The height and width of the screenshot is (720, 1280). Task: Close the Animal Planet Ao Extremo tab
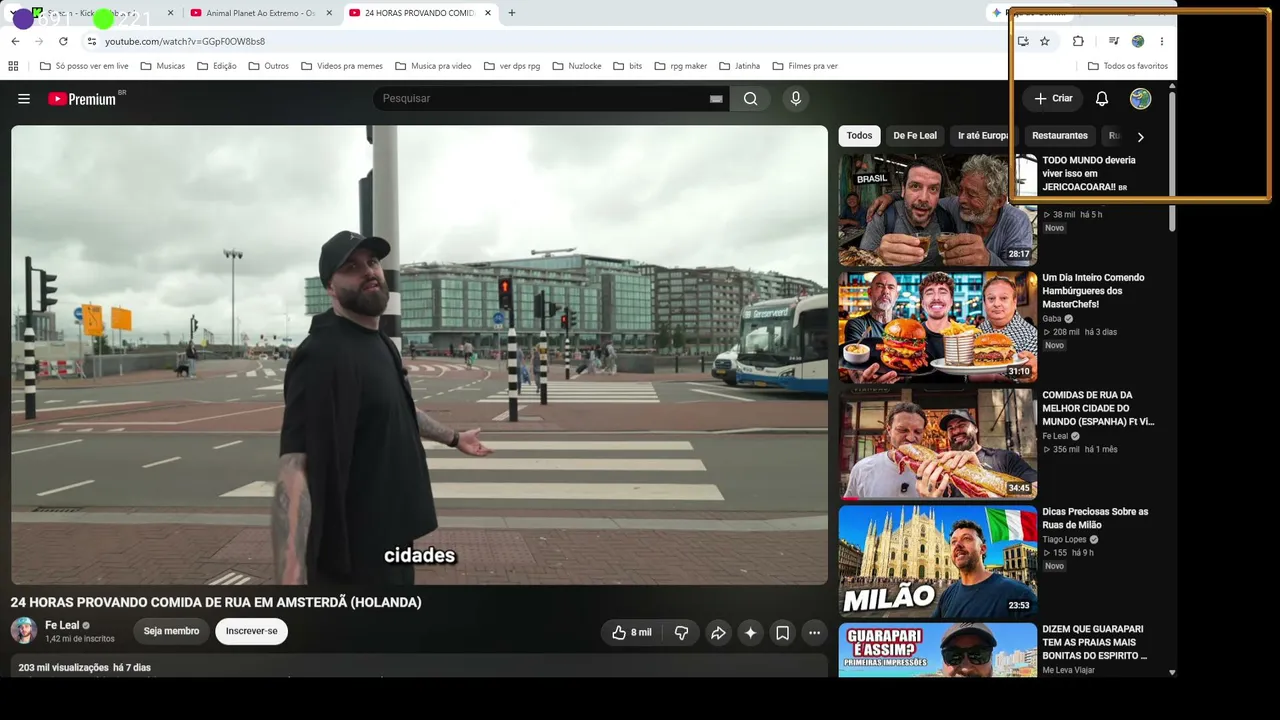[329, 13]
